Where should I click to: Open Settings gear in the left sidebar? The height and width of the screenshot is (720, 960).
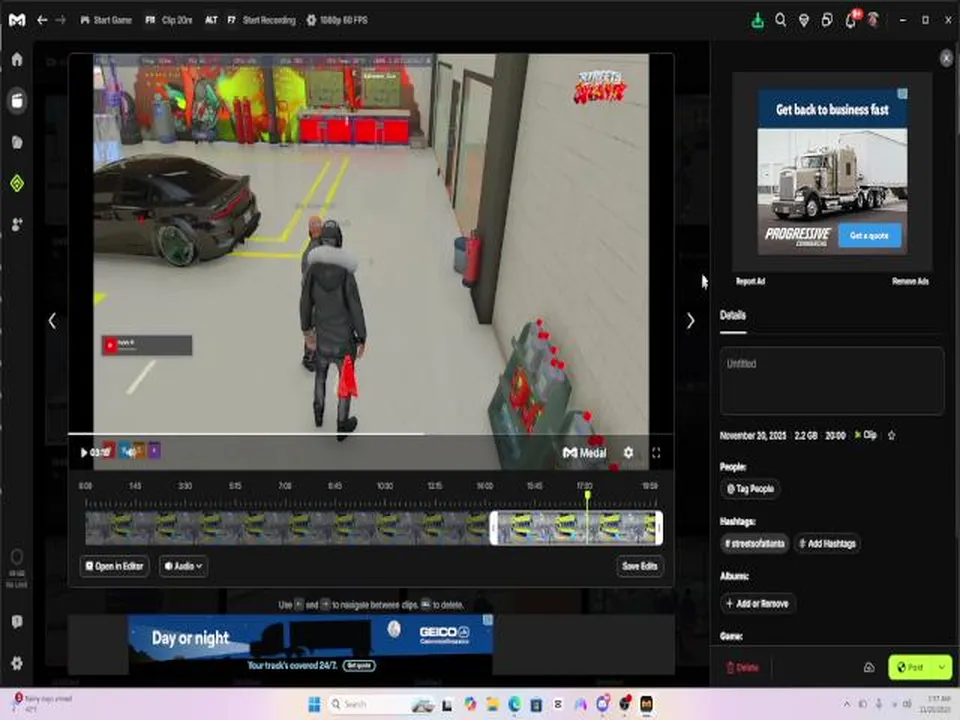[17, 663]
